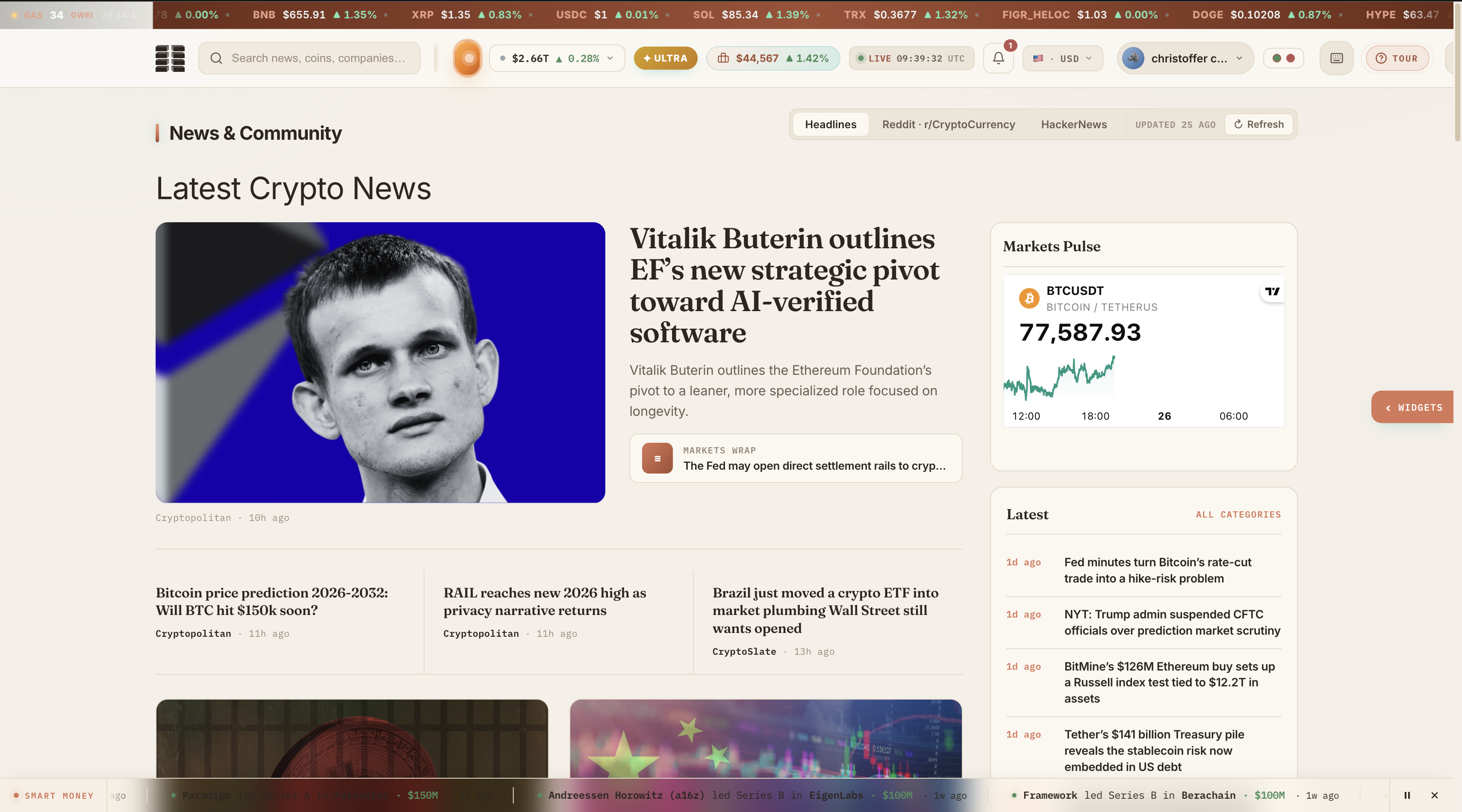Click the Framework Berachain funding item

click(x=1176, y=795)
